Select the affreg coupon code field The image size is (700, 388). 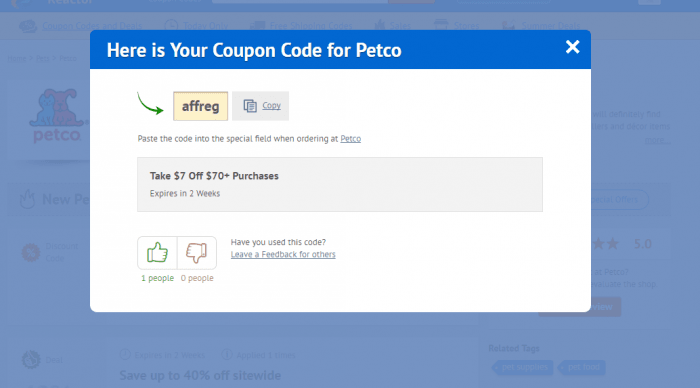[200, 106]
